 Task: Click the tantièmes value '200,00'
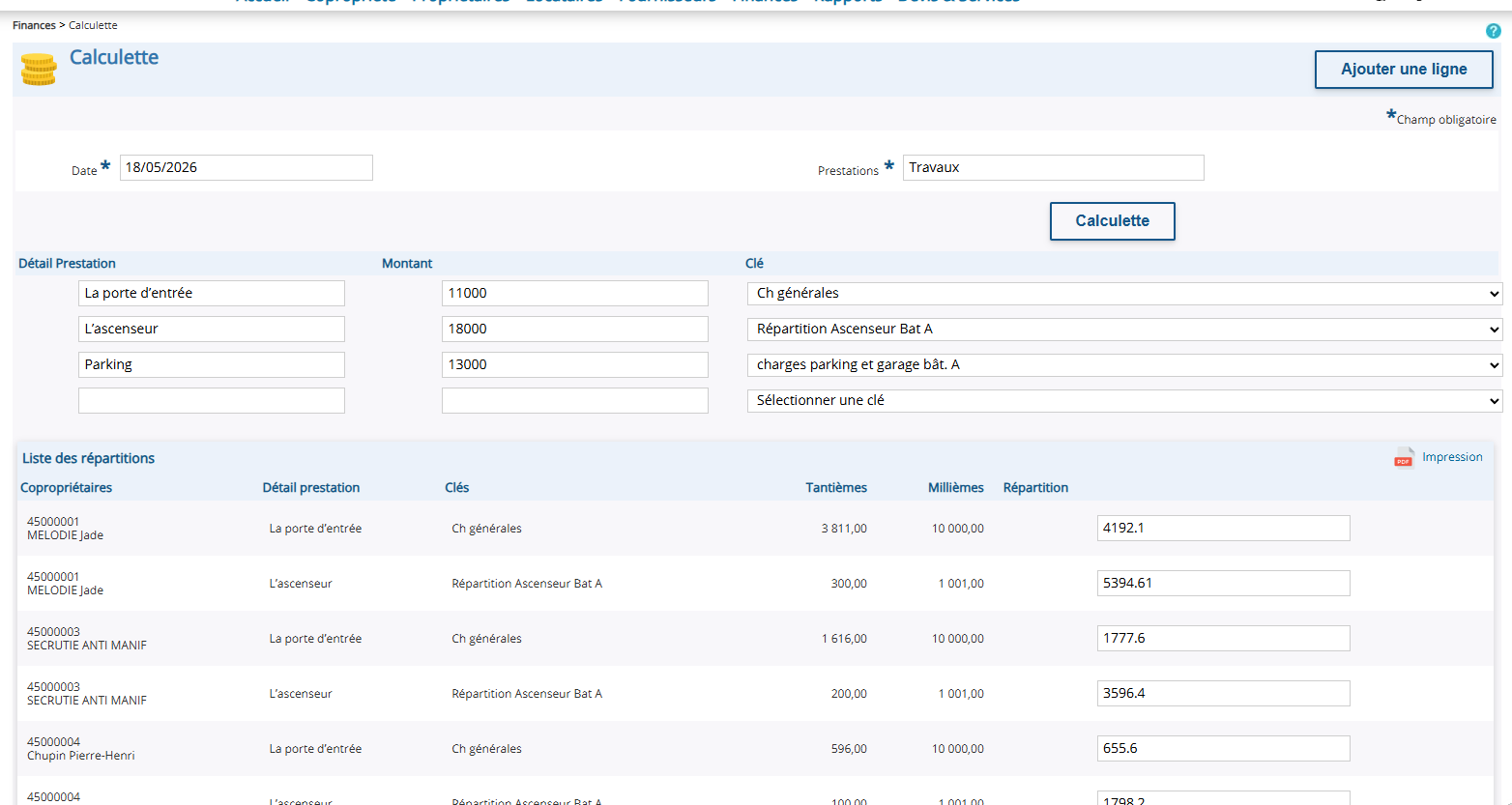tap(849, 694)
